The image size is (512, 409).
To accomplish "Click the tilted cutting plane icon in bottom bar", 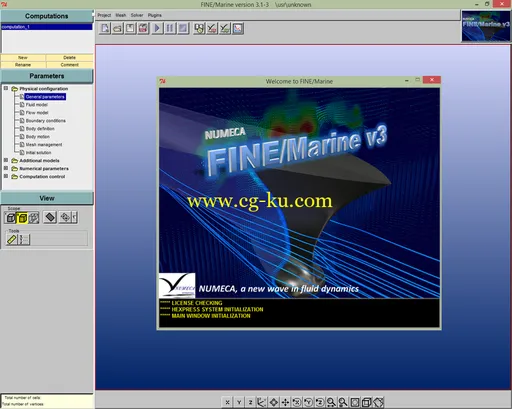I will [378, 402].
